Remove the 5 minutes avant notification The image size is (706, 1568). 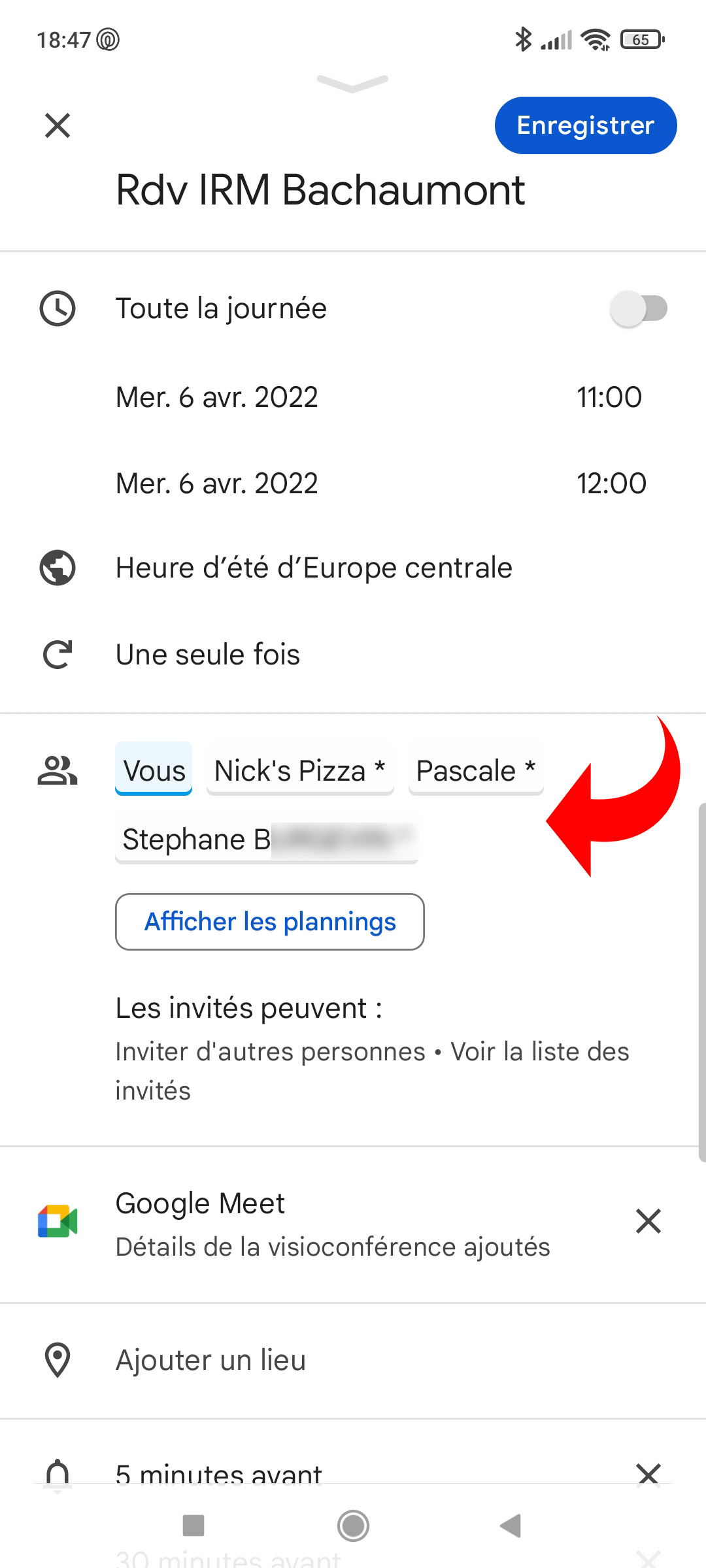648,1474
